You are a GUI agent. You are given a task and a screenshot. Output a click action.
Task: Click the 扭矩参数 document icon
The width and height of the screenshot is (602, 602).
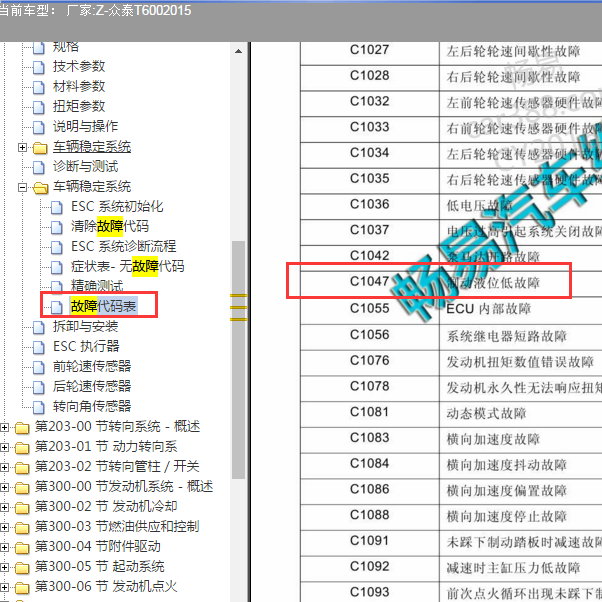(38, 107)
